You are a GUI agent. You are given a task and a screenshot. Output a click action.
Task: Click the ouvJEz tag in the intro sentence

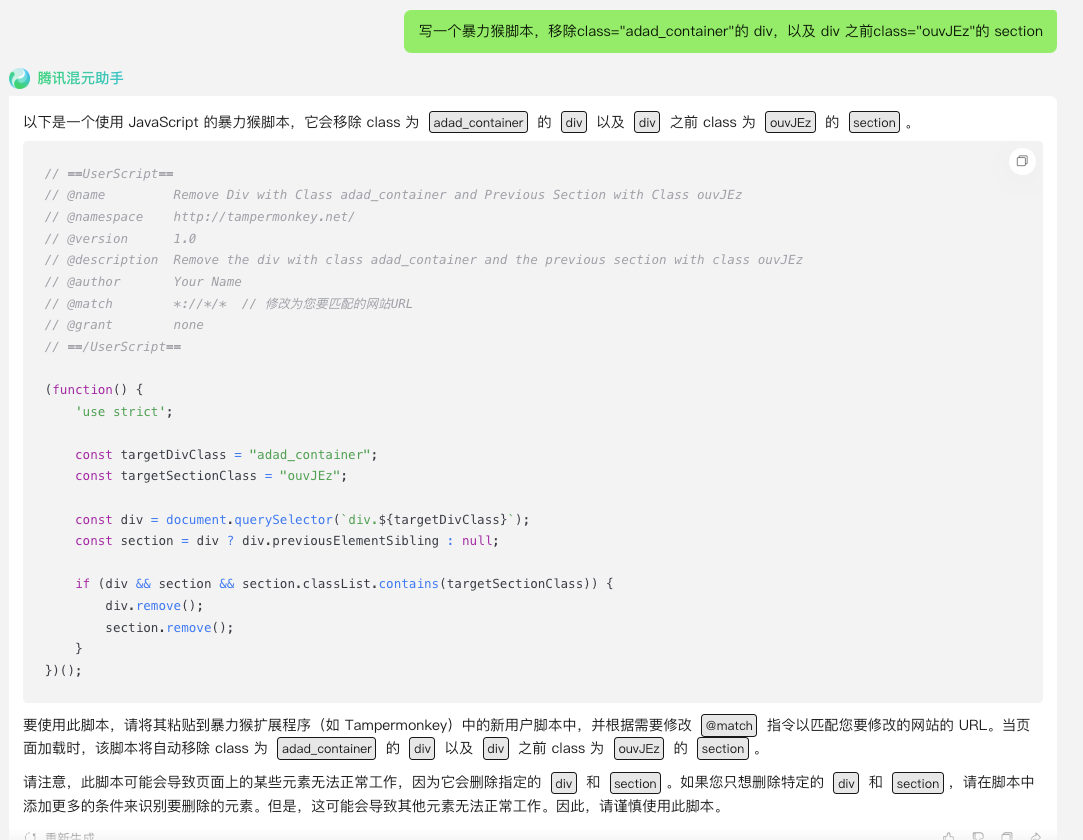pyautogui.click(x=790, y=122)
